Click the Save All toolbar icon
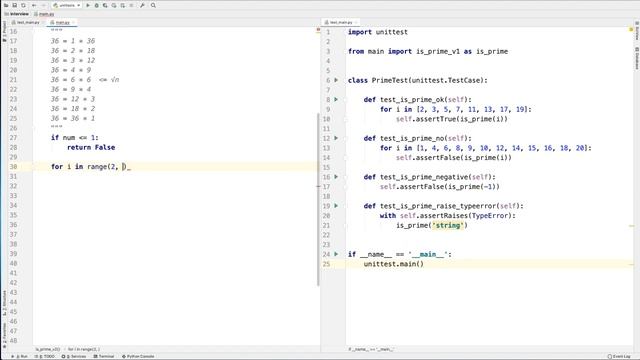Viewport: 640px width, 360px height. 15,5
